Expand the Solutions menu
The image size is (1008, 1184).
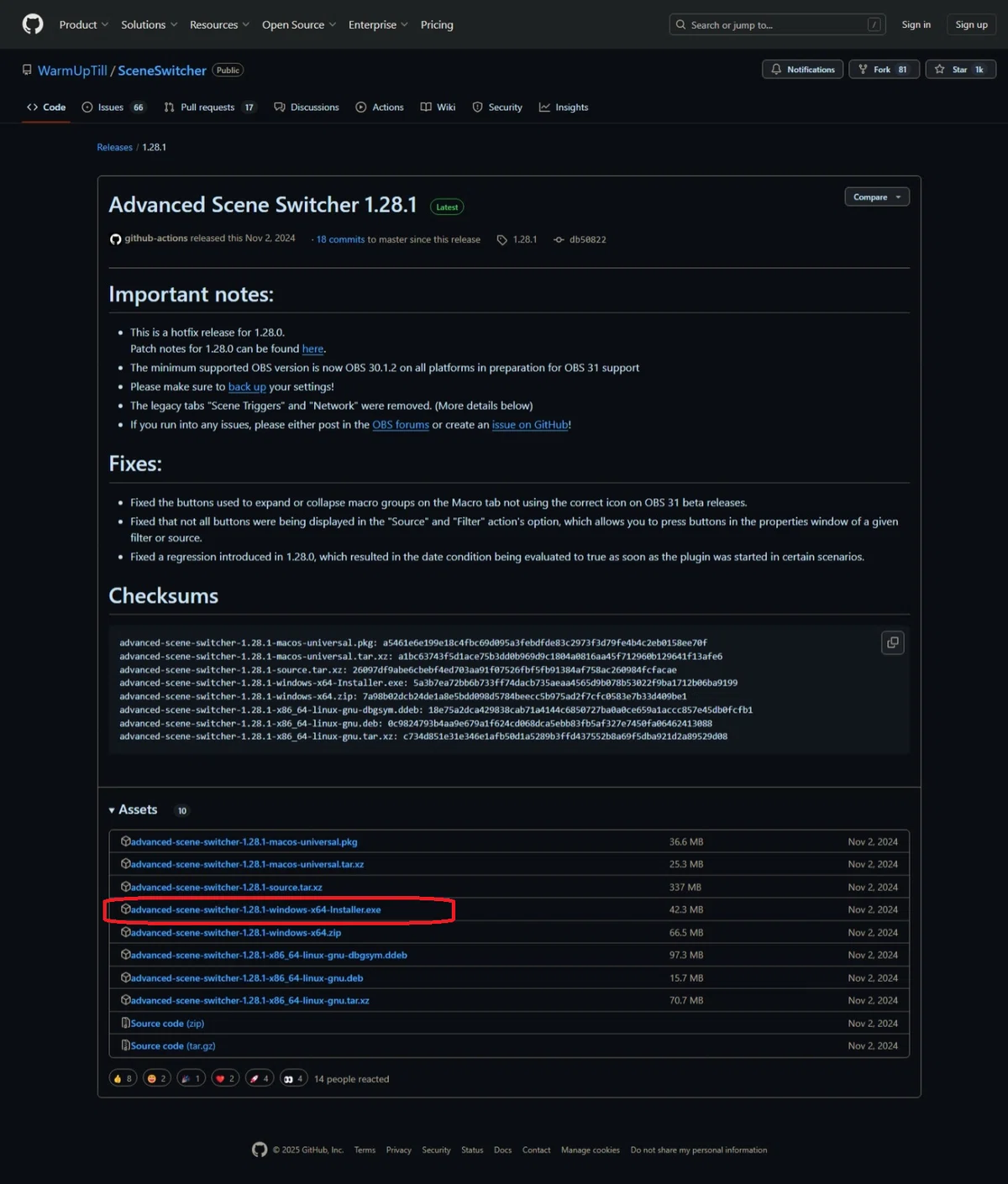(150, 25)
